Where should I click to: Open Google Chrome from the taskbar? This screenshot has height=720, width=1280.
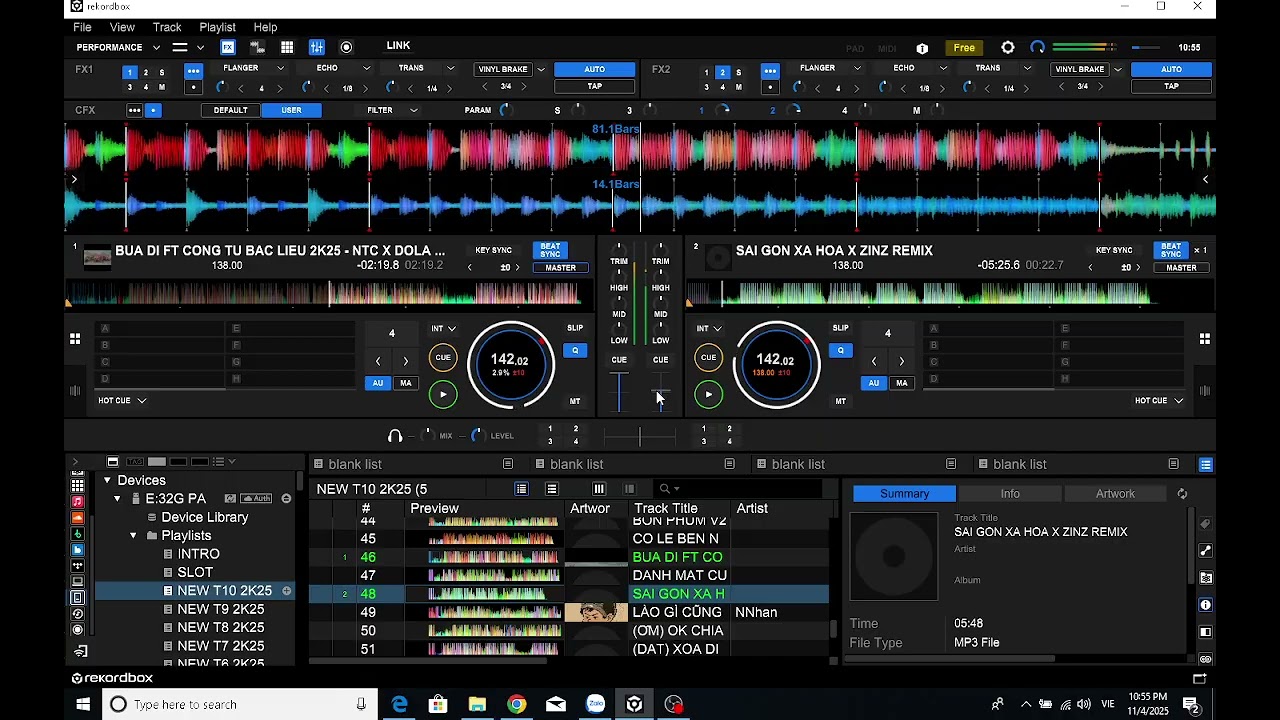pos(516,704)
